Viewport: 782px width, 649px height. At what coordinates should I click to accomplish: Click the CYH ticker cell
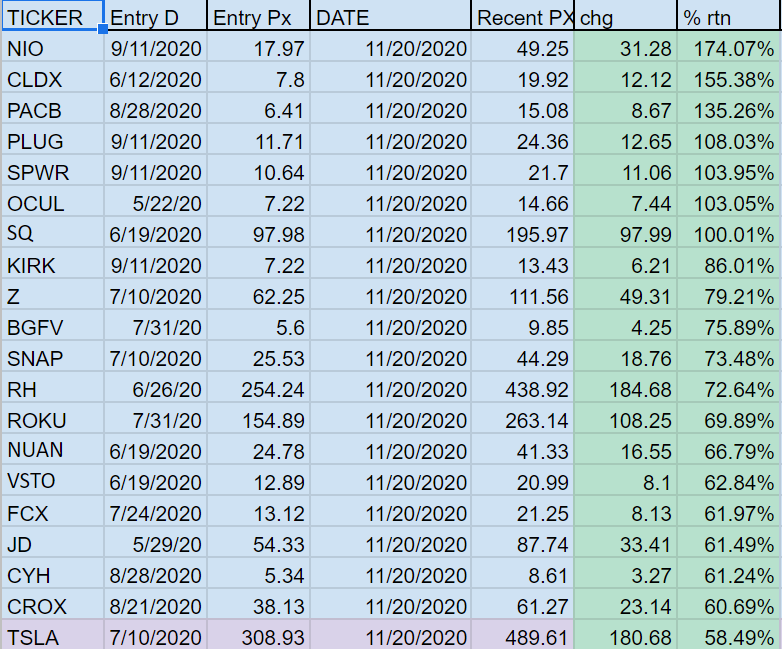click(52, 573)
